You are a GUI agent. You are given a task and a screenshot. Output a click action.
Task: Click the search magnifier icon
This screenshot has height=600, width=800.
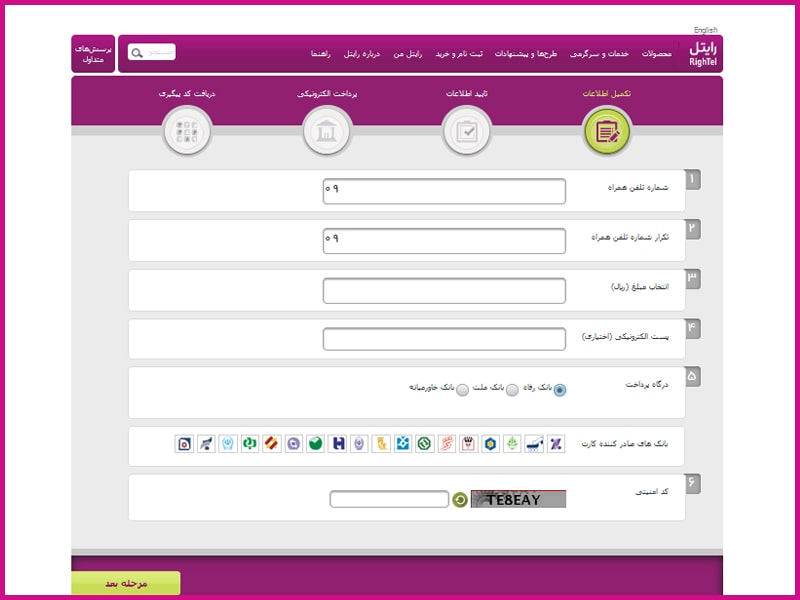click(x=137, y=53)
